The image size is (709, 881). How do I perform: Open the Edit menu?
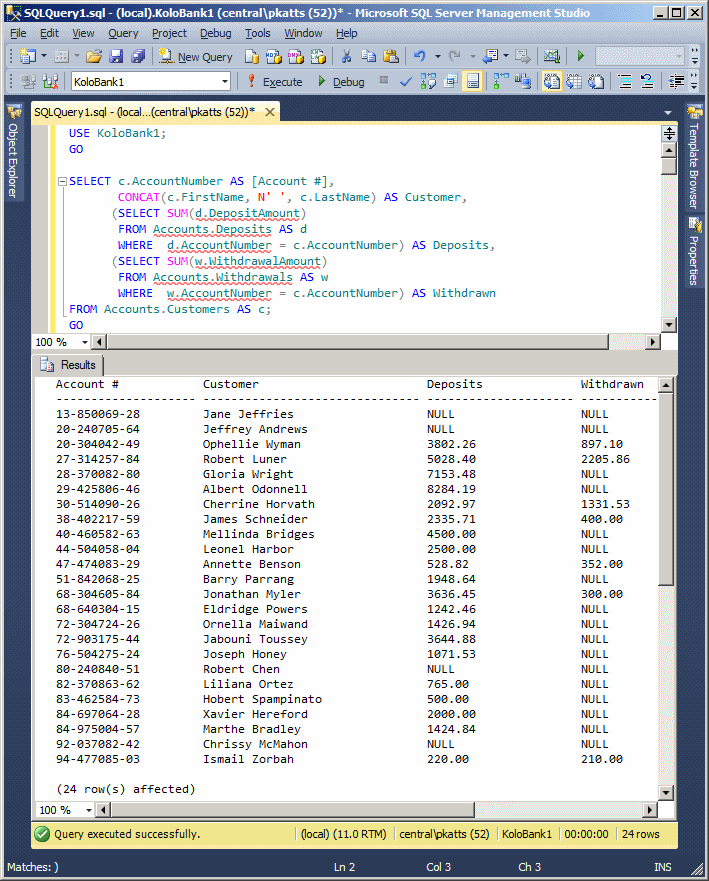point(49,33)
